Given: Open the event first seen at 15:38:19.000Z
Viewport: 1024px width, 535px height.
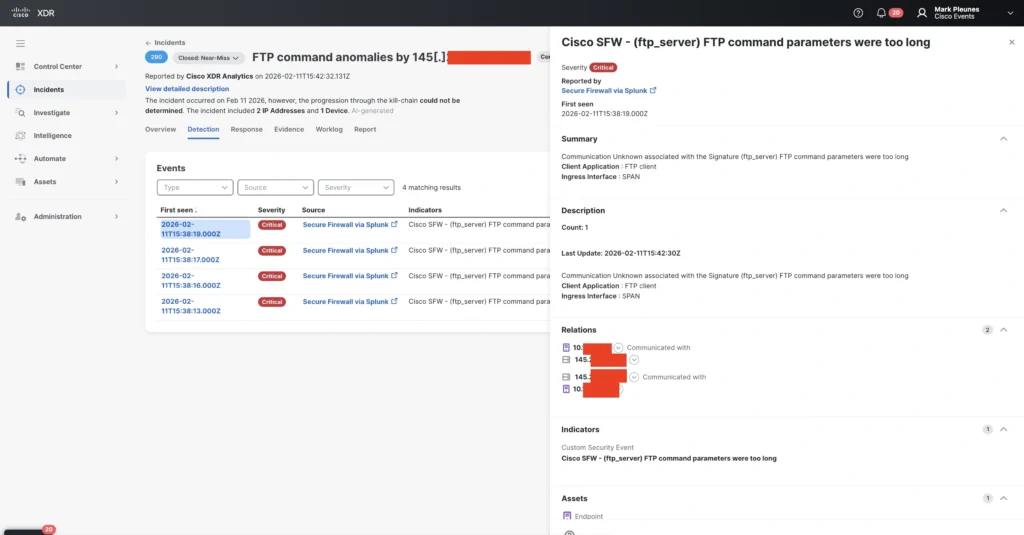Looking at the screenshot, I should tap(191, 229).
